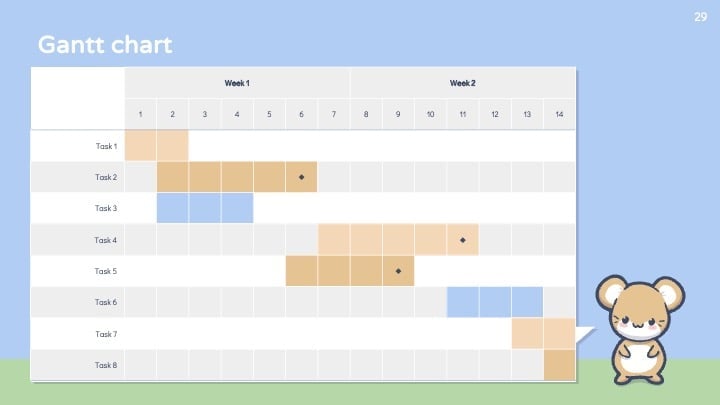Click the diamond milestone in Task 5 row
720x405 pixels.
(398, 271)
